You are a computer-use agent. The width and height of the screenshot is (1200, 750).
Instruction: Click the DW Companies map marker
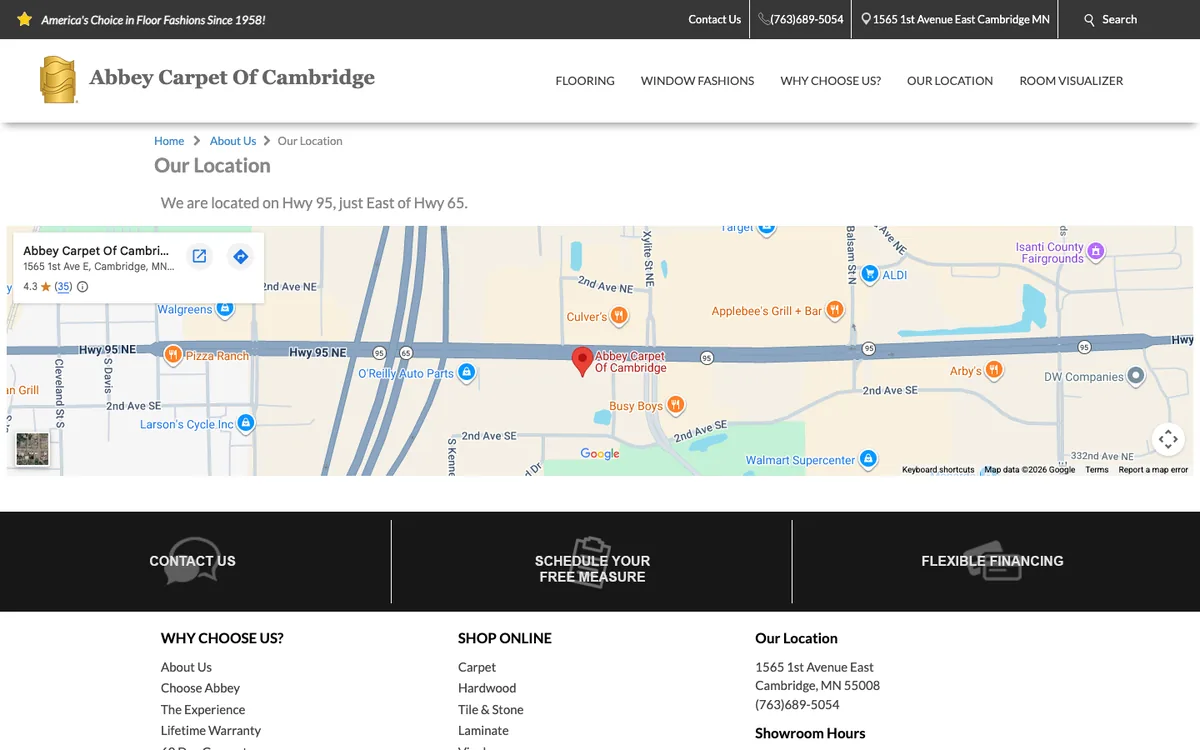point(1135,376)
